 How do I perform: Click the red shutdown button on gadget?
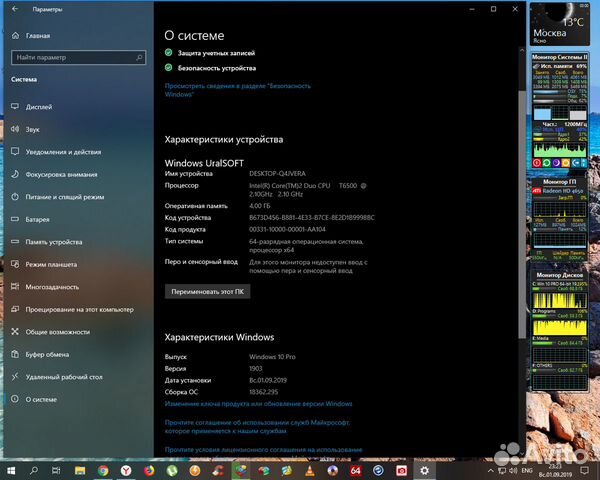click(537, 163)
